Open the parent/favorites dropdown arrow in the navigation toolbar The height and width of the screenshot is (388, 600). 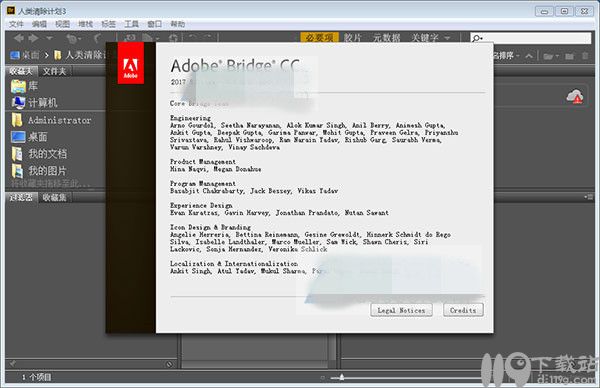[49, 38]
